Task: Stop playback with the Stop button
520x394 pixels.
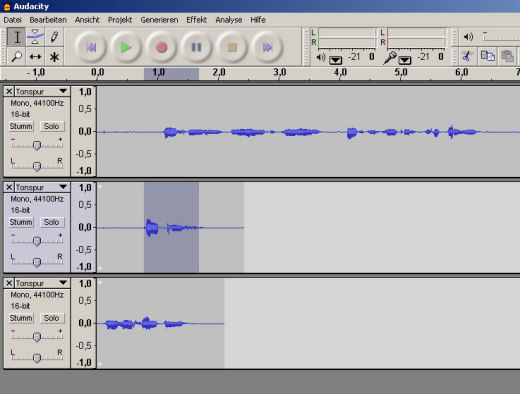Action: click(x=232, y=47)
